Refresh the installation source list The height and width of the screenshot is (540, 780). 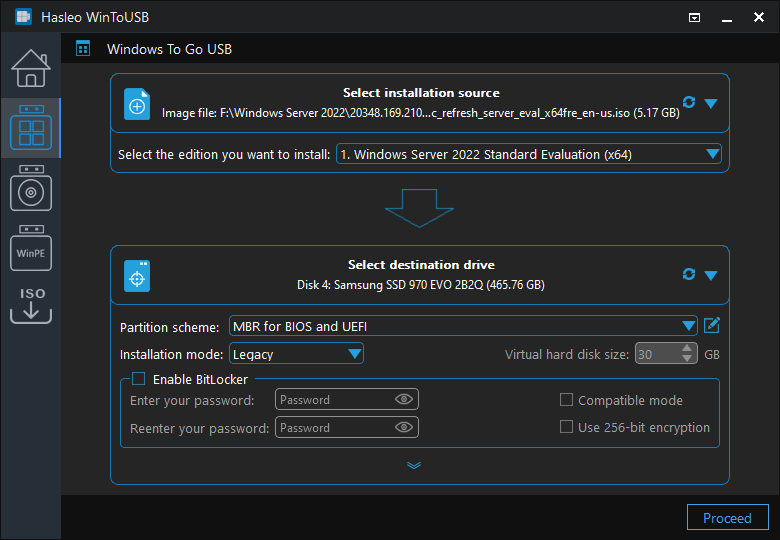pos(689,102)
